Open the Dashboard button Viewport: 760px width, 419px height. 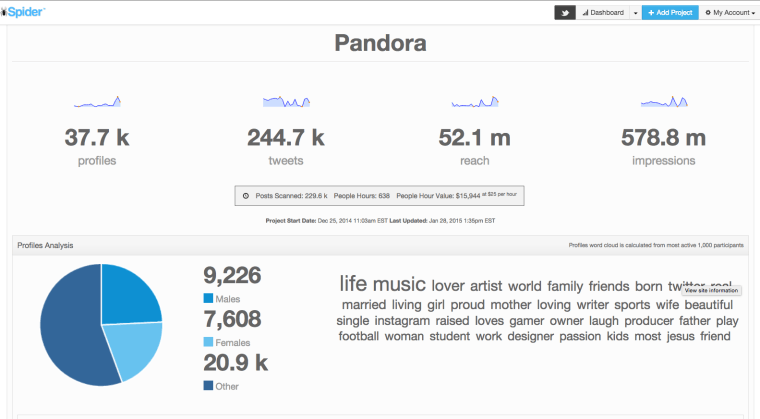click(603, 13)
